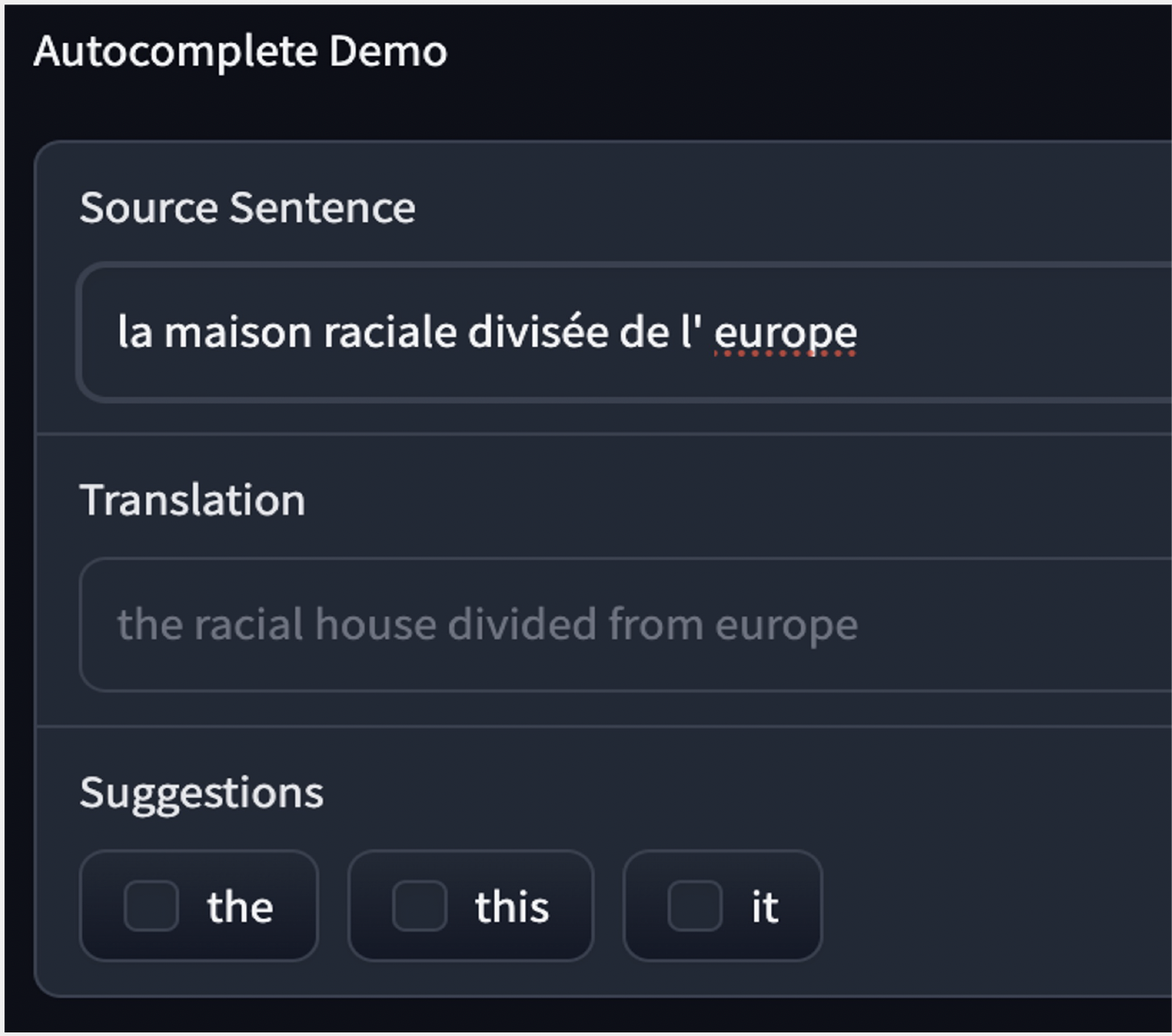The height and width of the screenshot is (1036, 1172).
Task: Click "divided" in the translation placeholder
Action: [522, 624]
